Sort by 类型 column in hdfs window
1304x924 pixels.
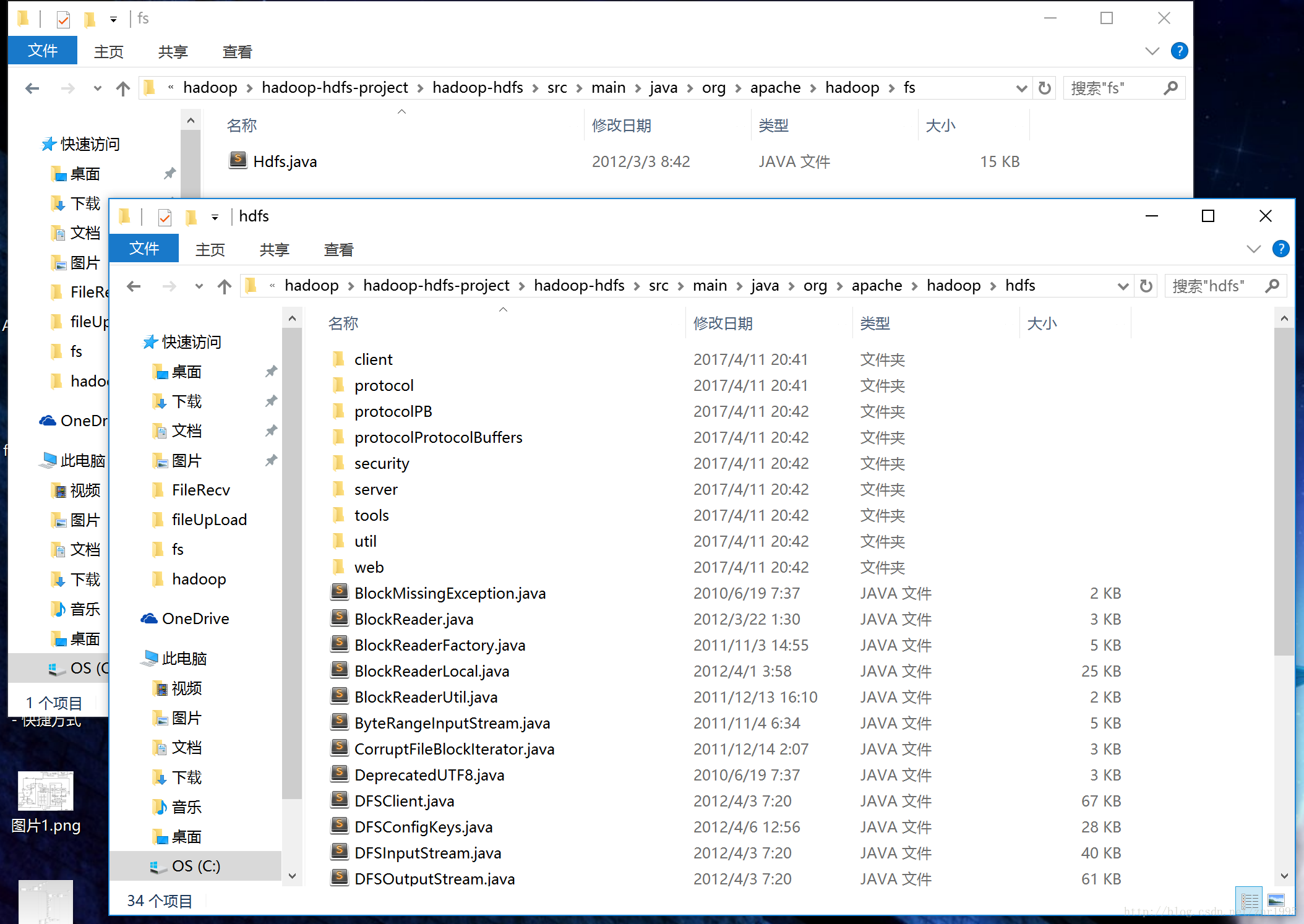coord(935,323)
